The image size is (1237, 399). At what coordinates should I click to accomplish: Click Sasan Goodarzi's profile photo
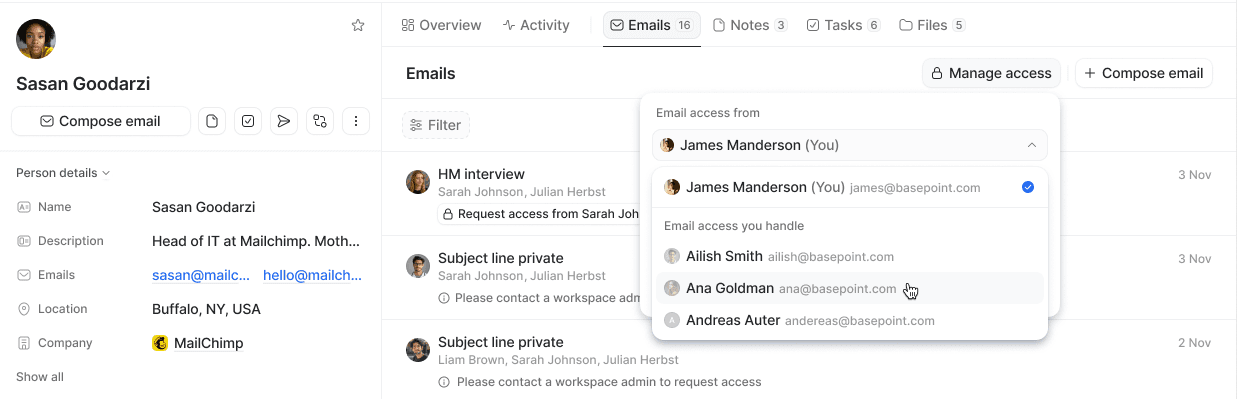tap(36, 39)
